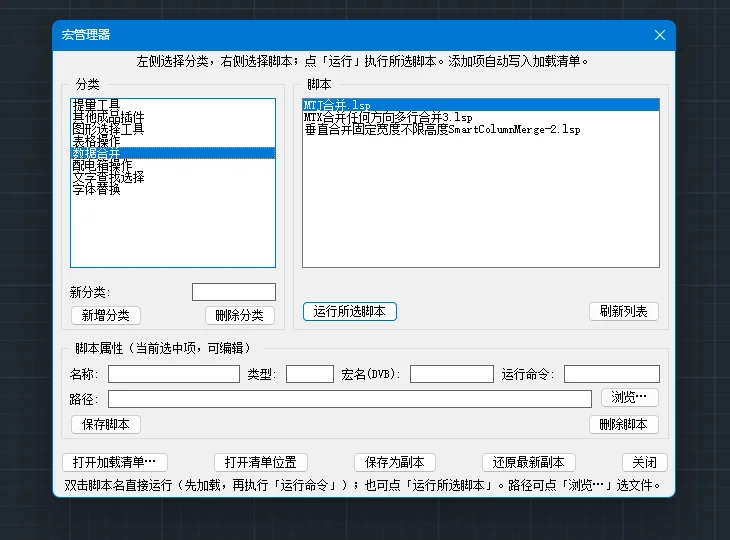Click the 新增分类 button
Screen dimensions: 730x540
[x=106, y=316]
